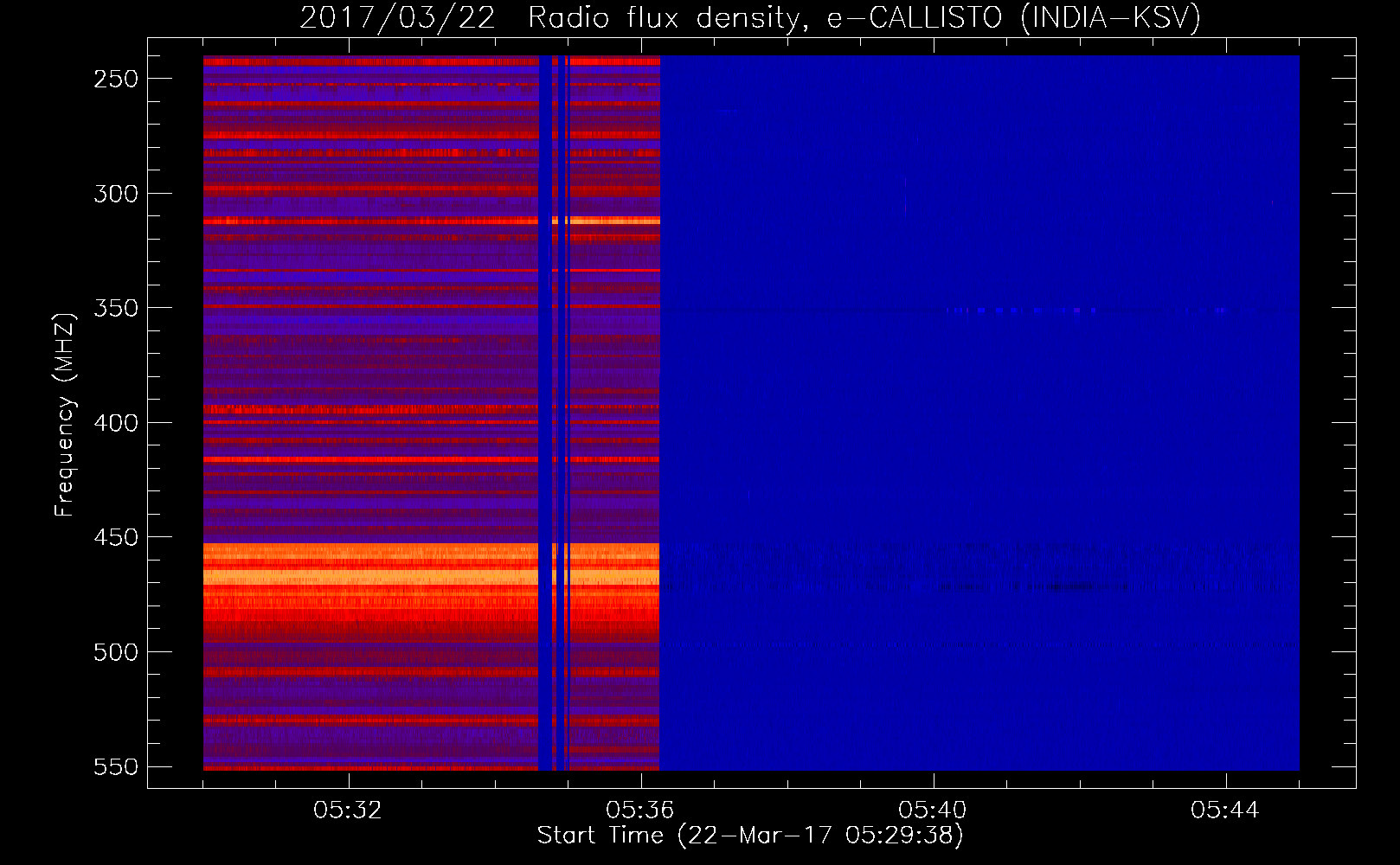Click the 450 frequency tick label

pos(116,537)
